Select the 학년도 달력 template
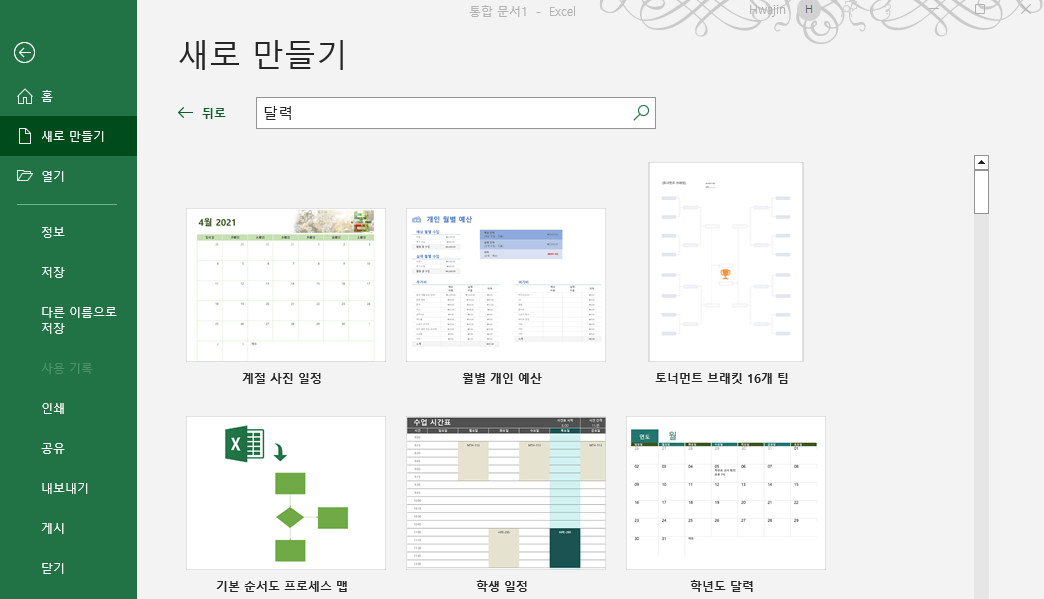The height and width of the screenshot is (599, 1044). [725, 493]
